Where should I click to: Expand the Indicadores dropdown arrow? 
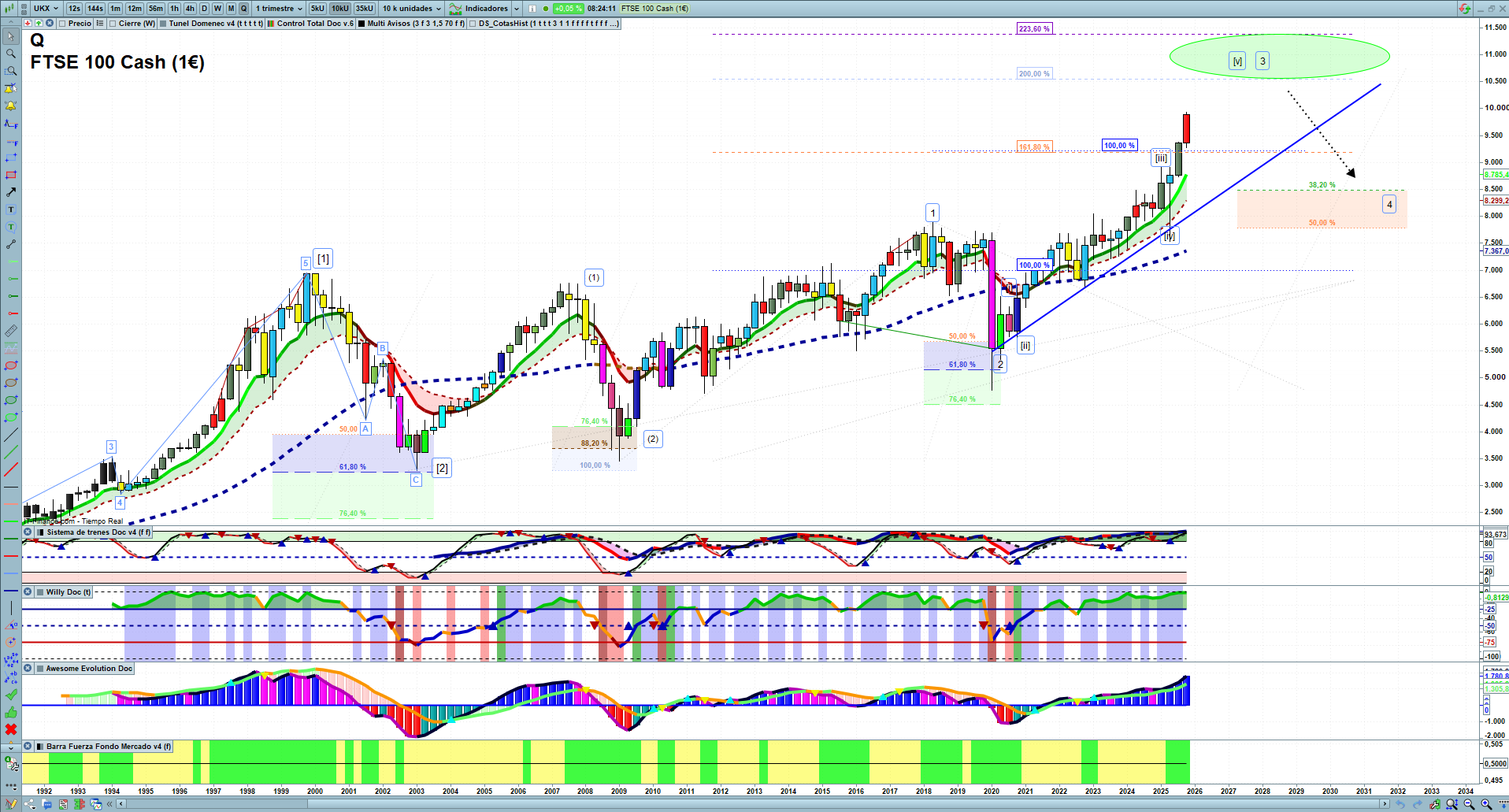tap(517, 9)
